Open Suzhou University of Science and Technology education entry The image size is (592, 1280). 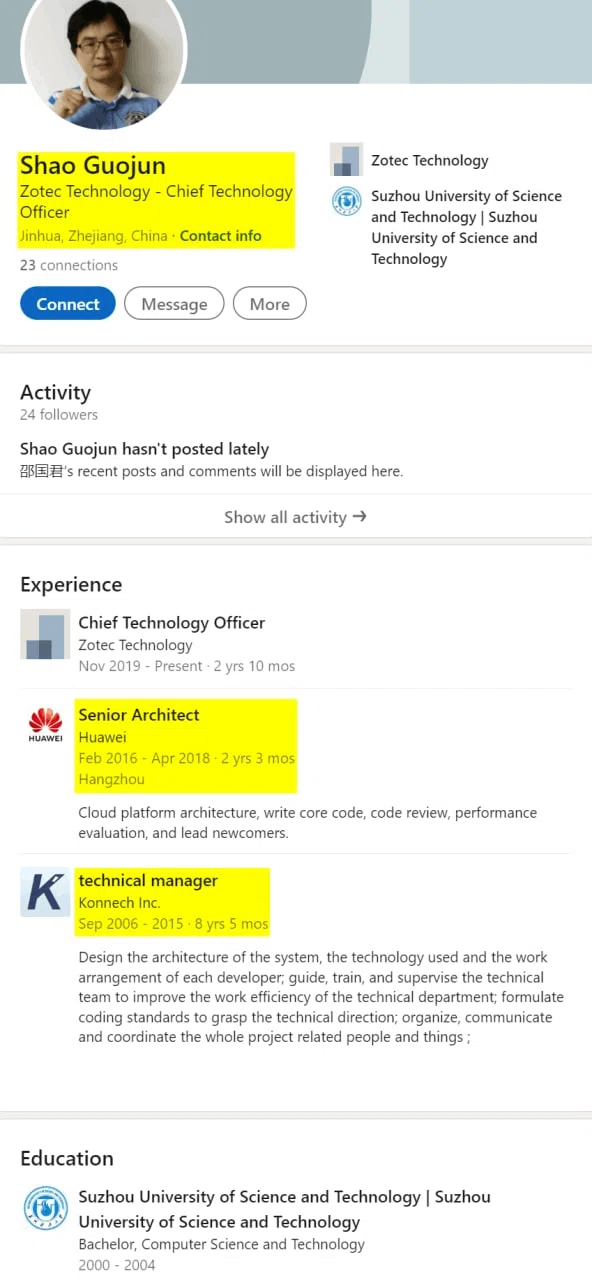(x=285, y=1209)
